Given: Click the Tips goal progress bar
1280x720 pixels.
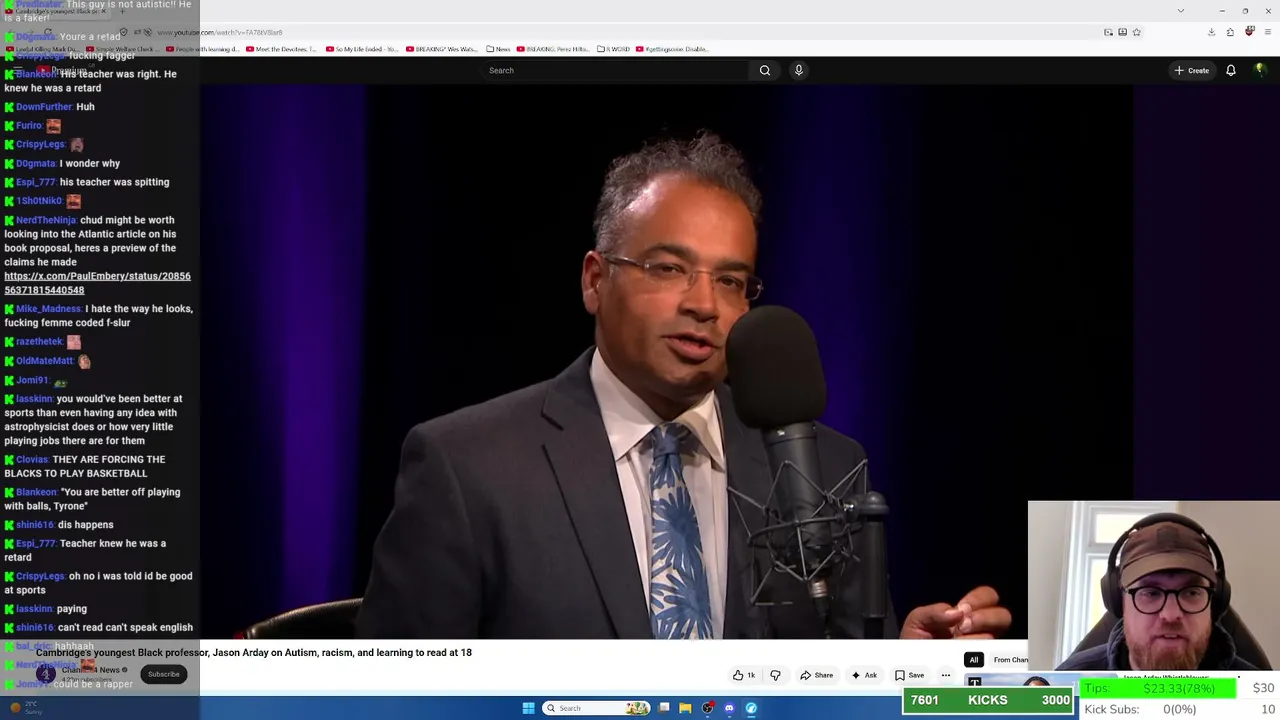Looking at the screenshot, I should (x=1159, y=688).
